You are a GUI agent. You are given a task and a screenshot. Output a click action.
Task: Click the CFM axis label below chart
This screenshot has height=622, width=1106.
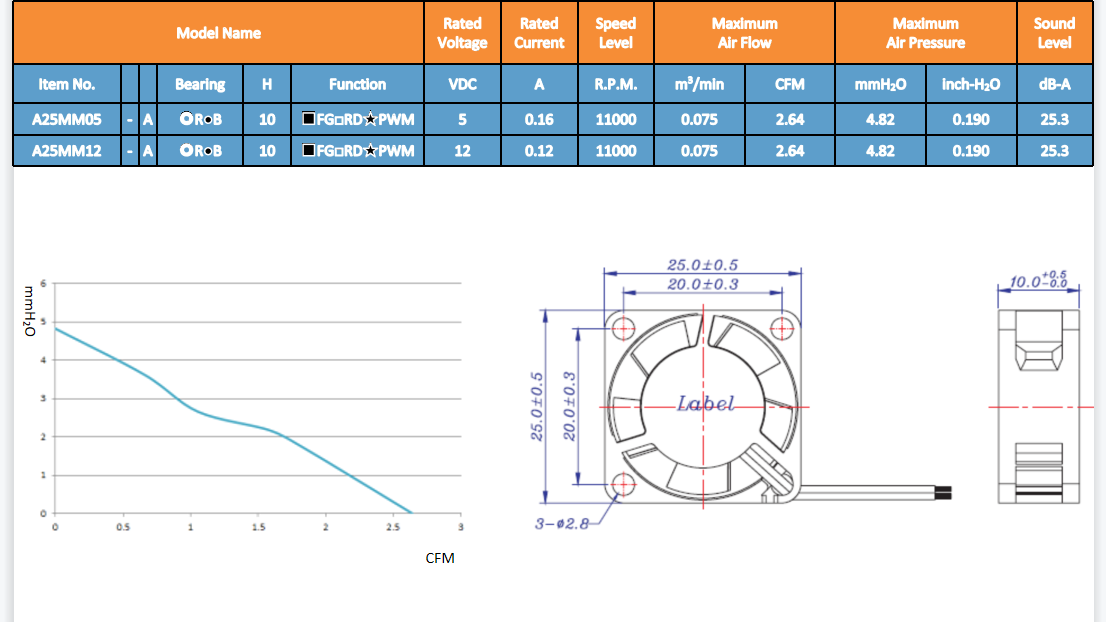click(x=440, y=558)
